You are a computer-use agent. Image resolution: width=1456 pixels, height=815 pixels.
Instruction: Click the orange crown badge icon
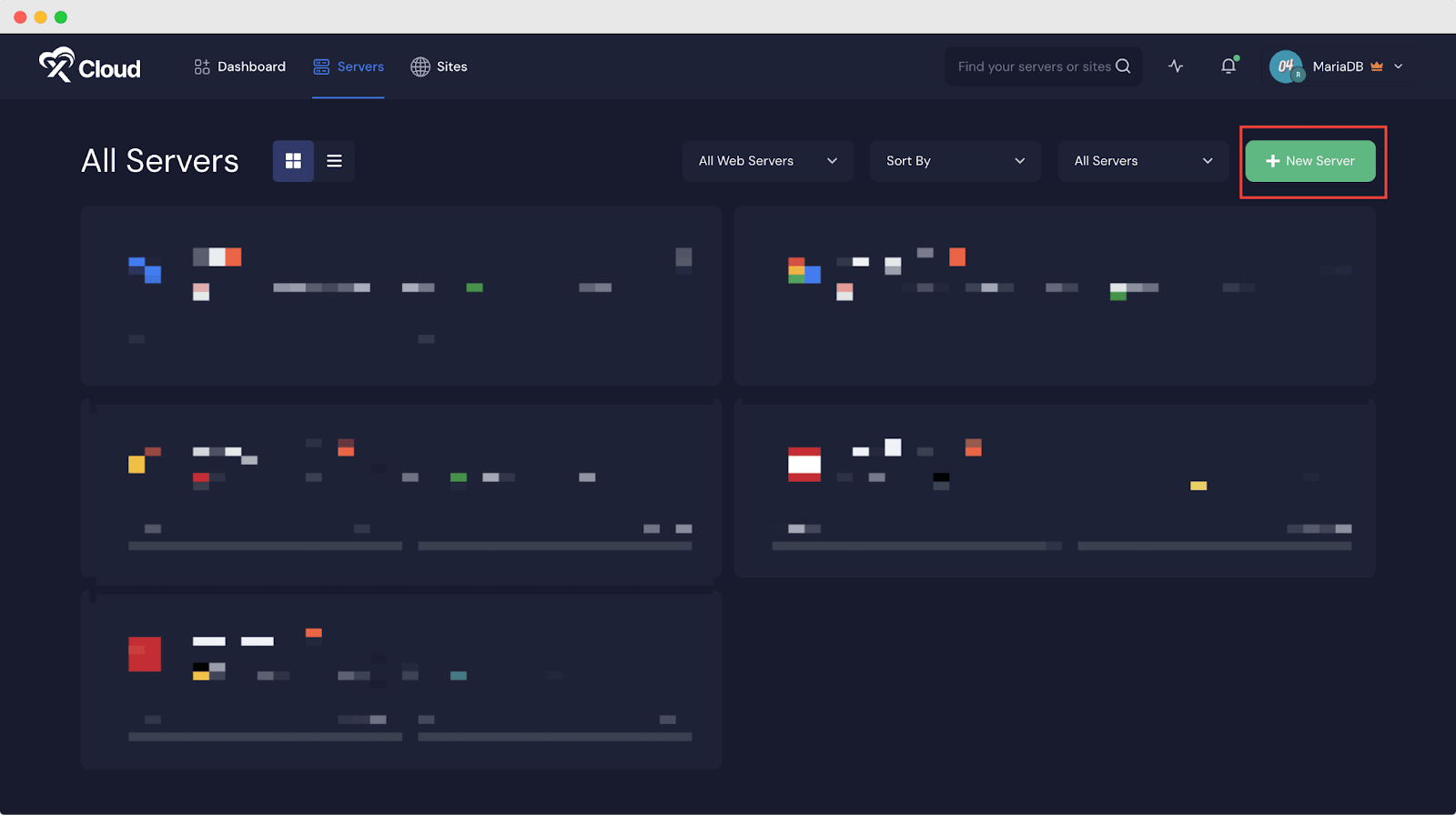tap(1377, 66)
